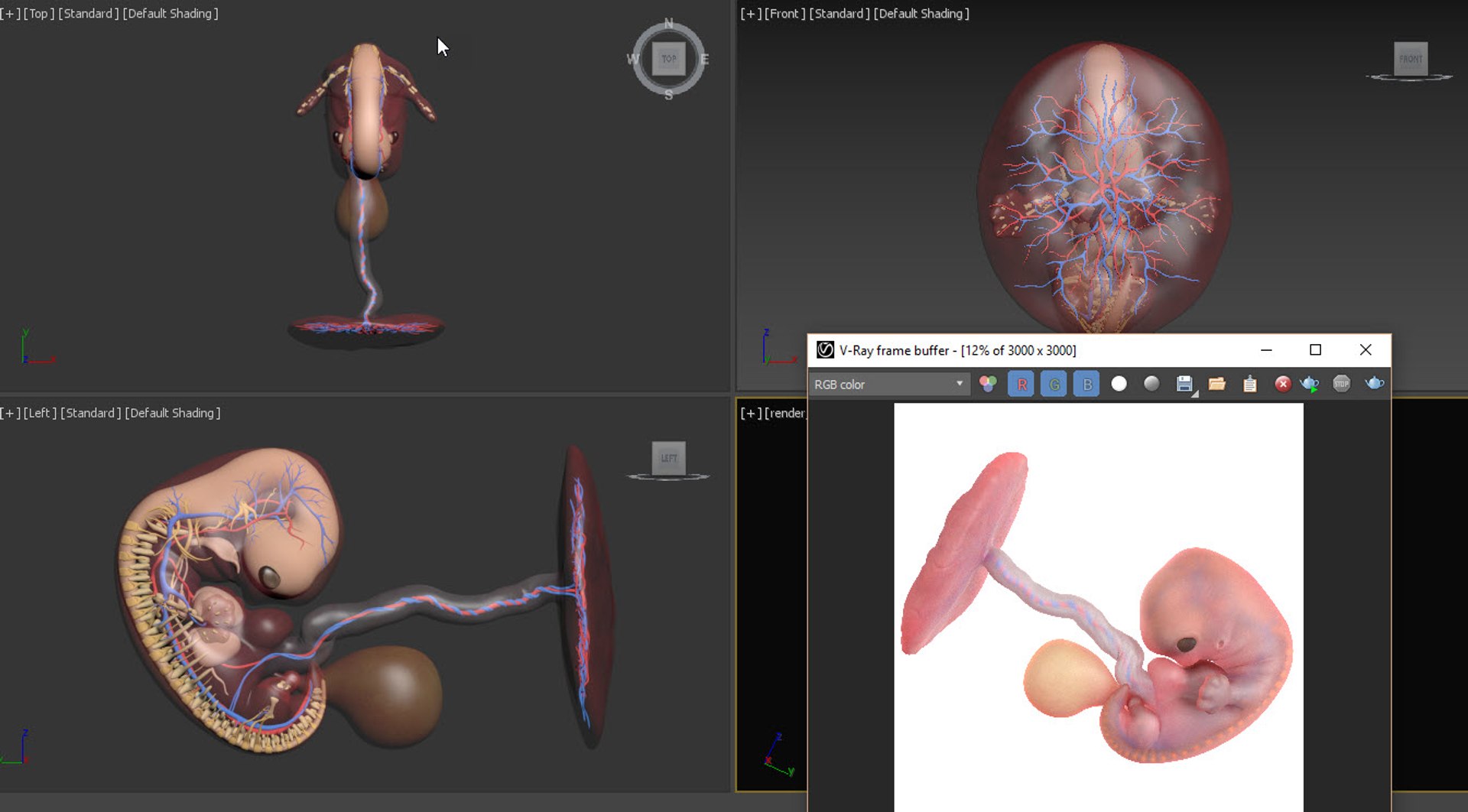Open the [Top] view label menu
Screen dimensions: 1468x812
[x=39, y=14]
